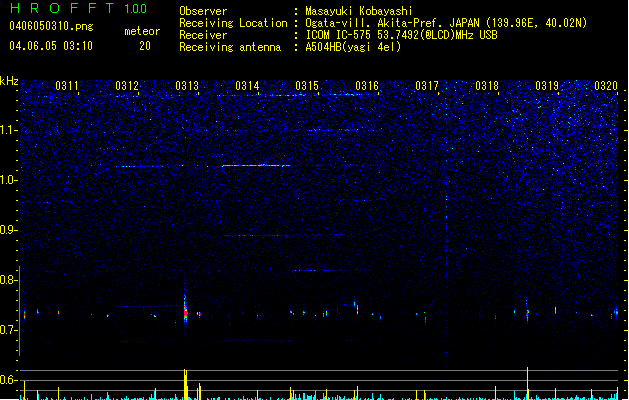Click the 0320 time marker
Viewport: 629px width, 400px height.
pos(606,85)
